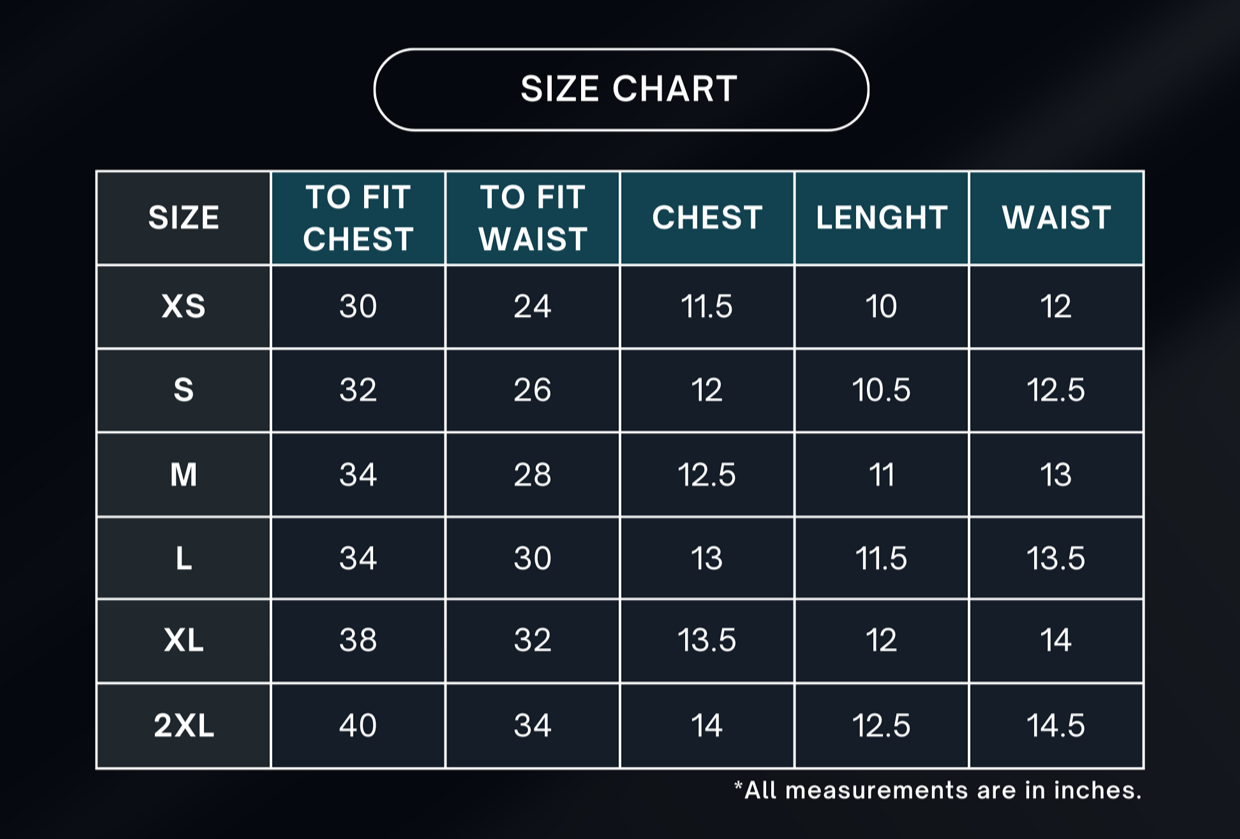Click the XL size row label

click(184, 641)
